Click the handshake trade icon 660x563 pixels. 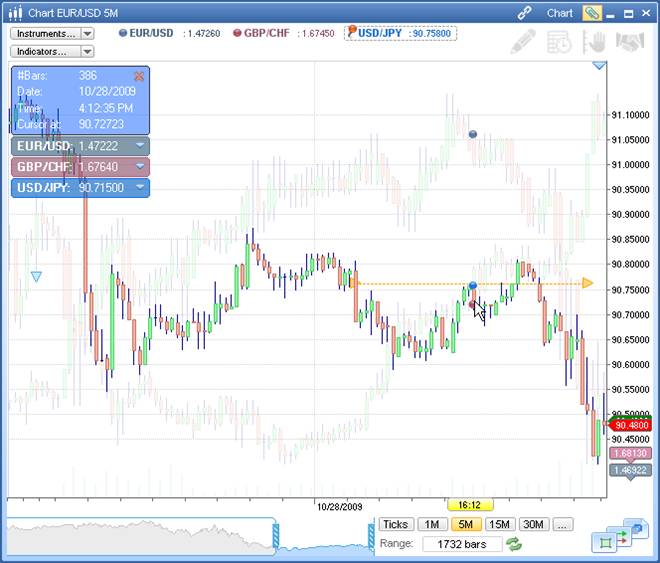[x=630, y=42]
